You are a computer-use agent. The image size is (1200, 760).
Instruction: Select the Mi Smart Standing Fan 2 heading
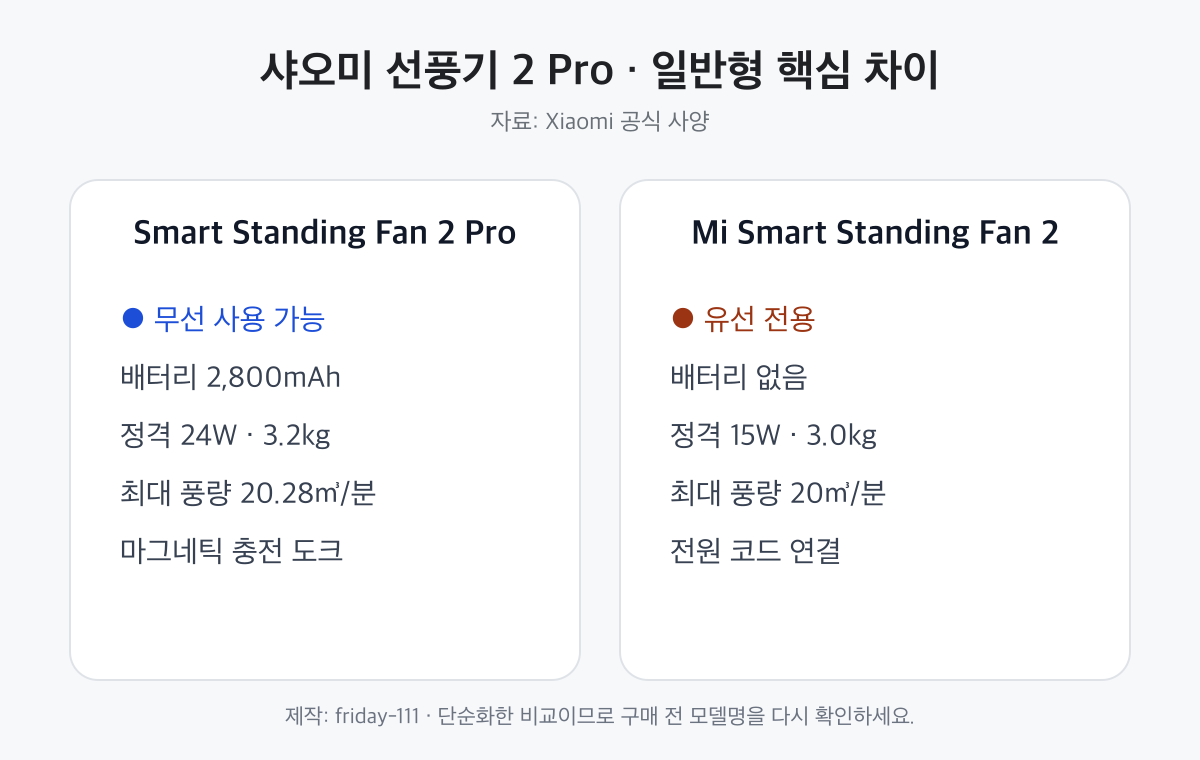tap(875, 232)
